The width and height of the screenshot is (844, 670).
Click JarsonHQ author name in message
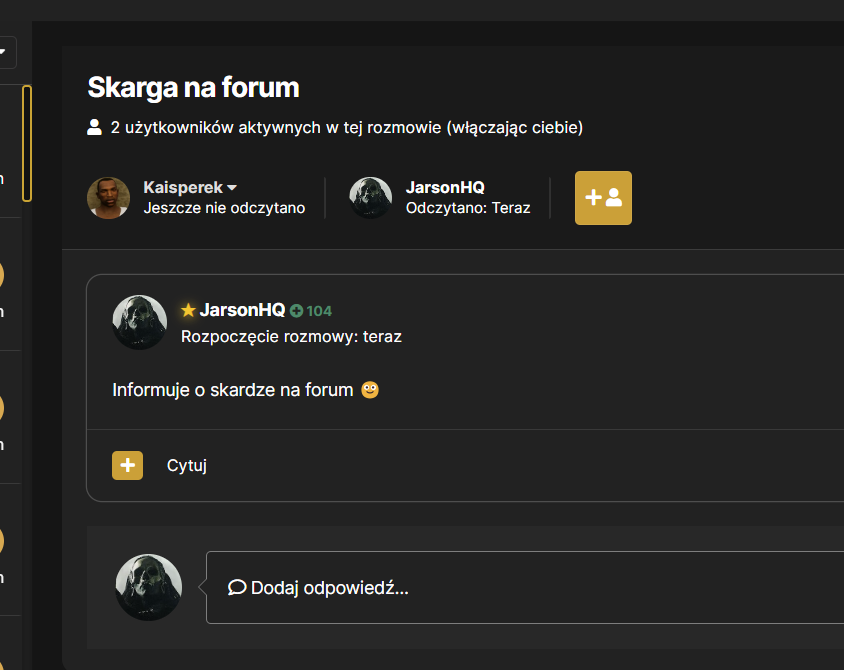[242, 310]
